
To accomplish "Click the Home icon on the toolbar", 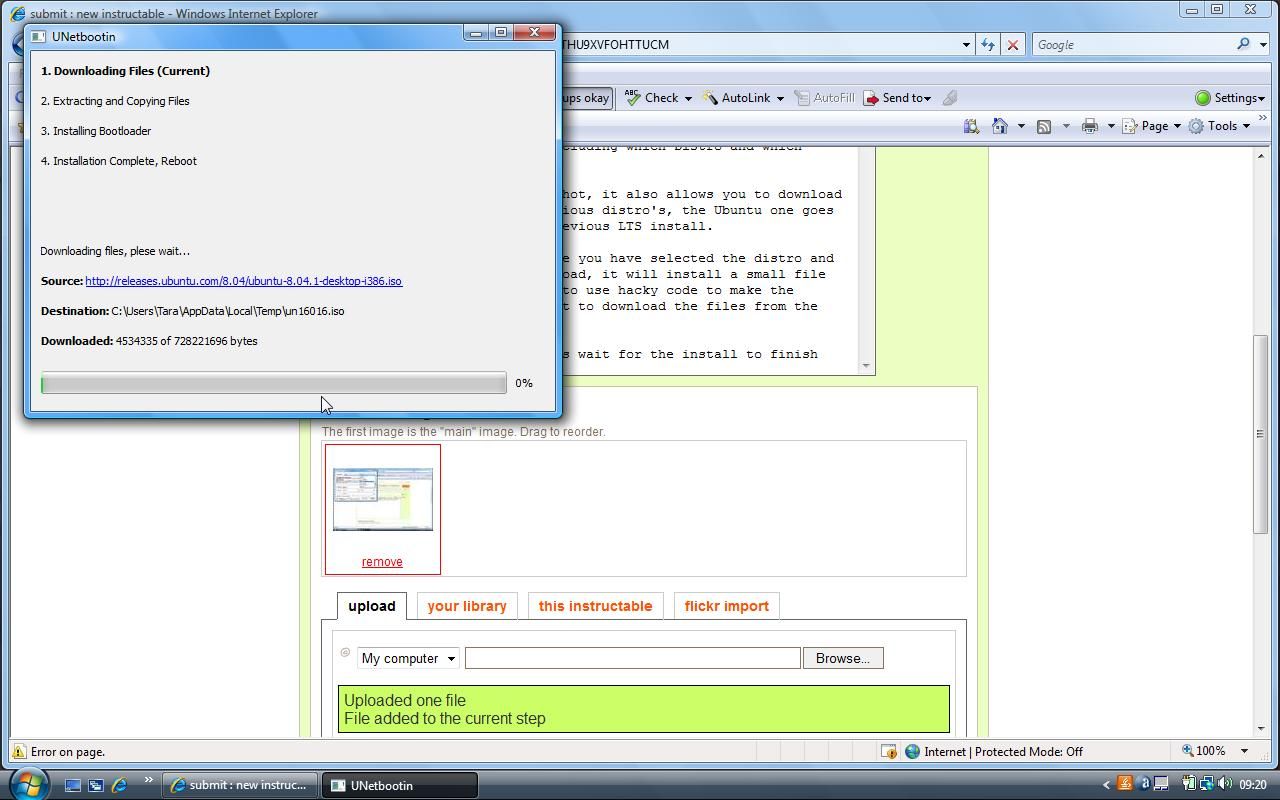I will (x=998, y=126).
